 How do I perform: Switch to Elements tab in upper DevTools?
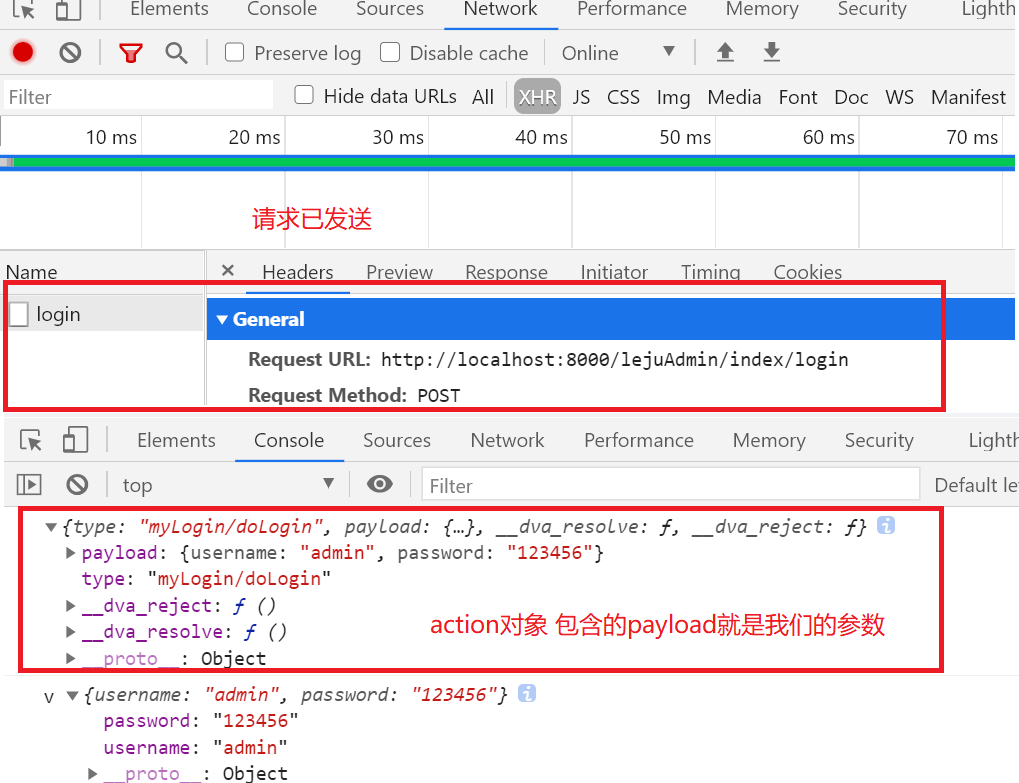tap(169, 9)
